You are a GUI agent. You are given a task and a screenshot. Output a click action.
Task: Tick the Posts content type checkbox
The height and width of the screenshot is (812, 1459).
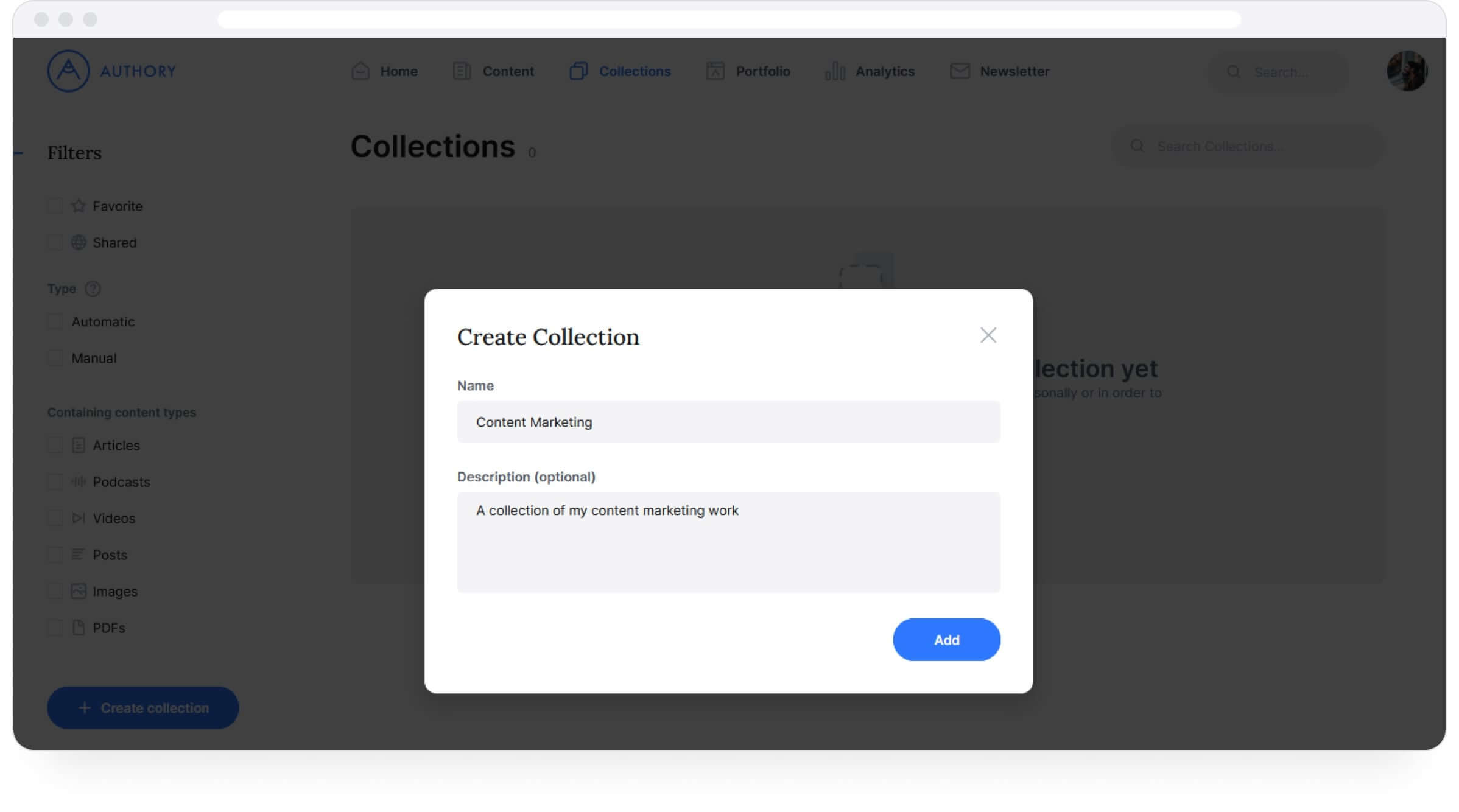tap(55, 555)
